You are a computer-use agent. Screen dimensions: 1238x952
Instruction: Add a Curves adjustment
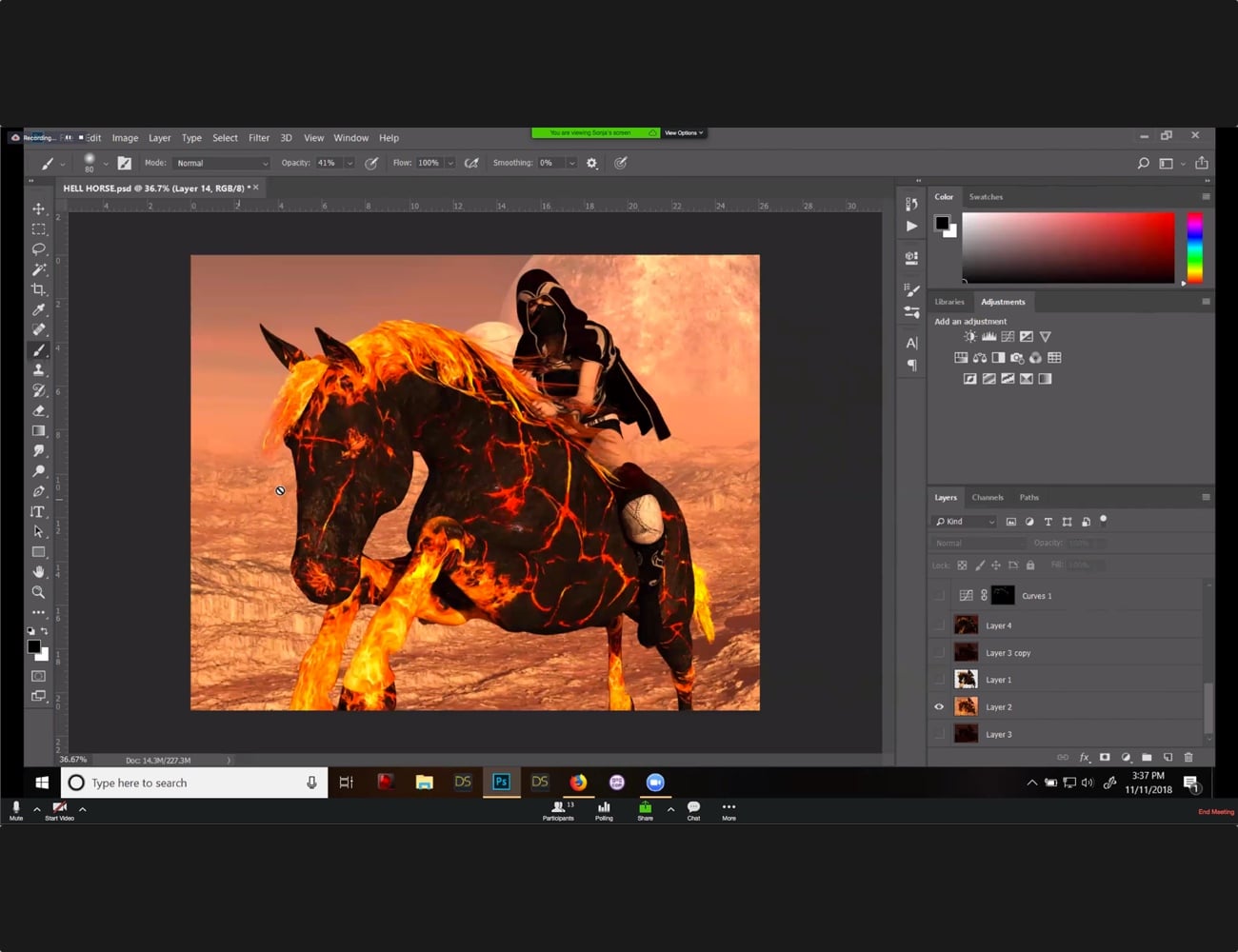pyautogui.click(x=1008, y=336)
